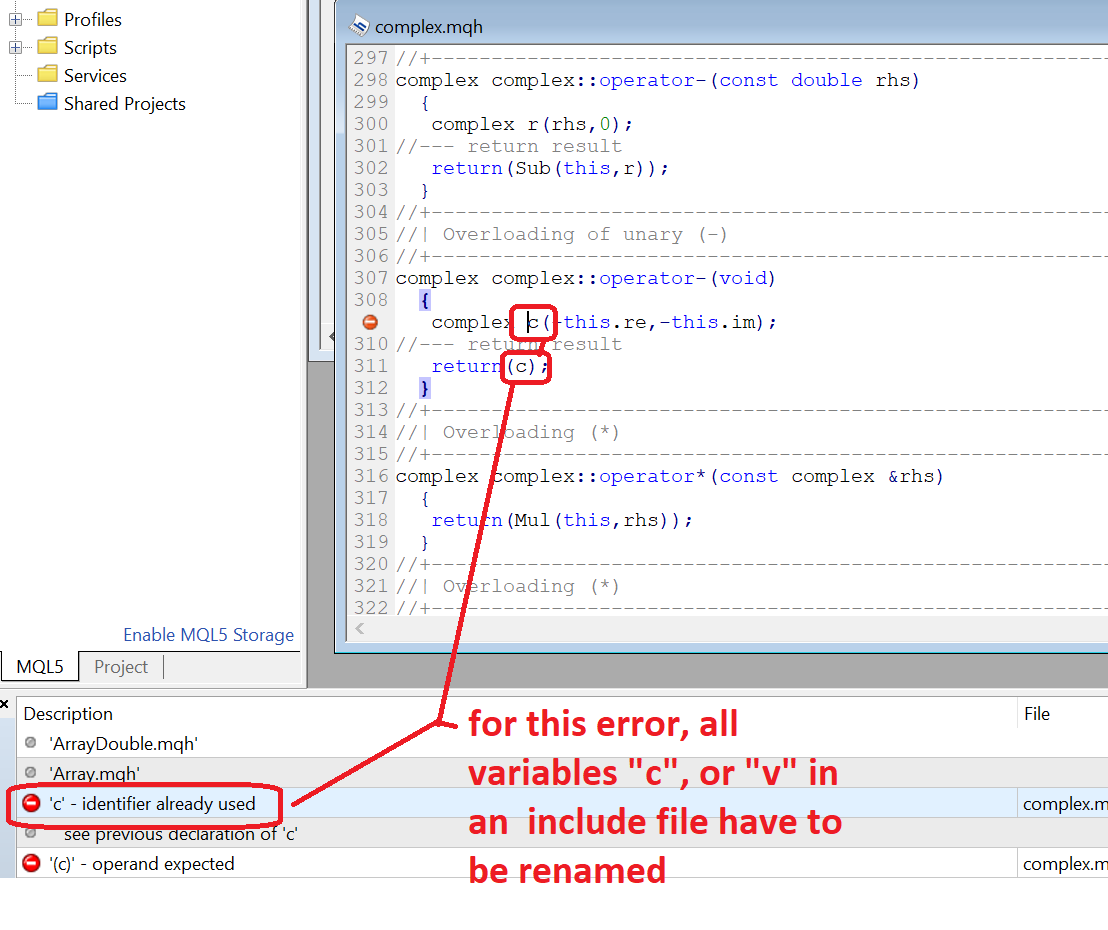
Task: Sort by the File column header
Action: pyautogui.click(x=1037, y=714)
